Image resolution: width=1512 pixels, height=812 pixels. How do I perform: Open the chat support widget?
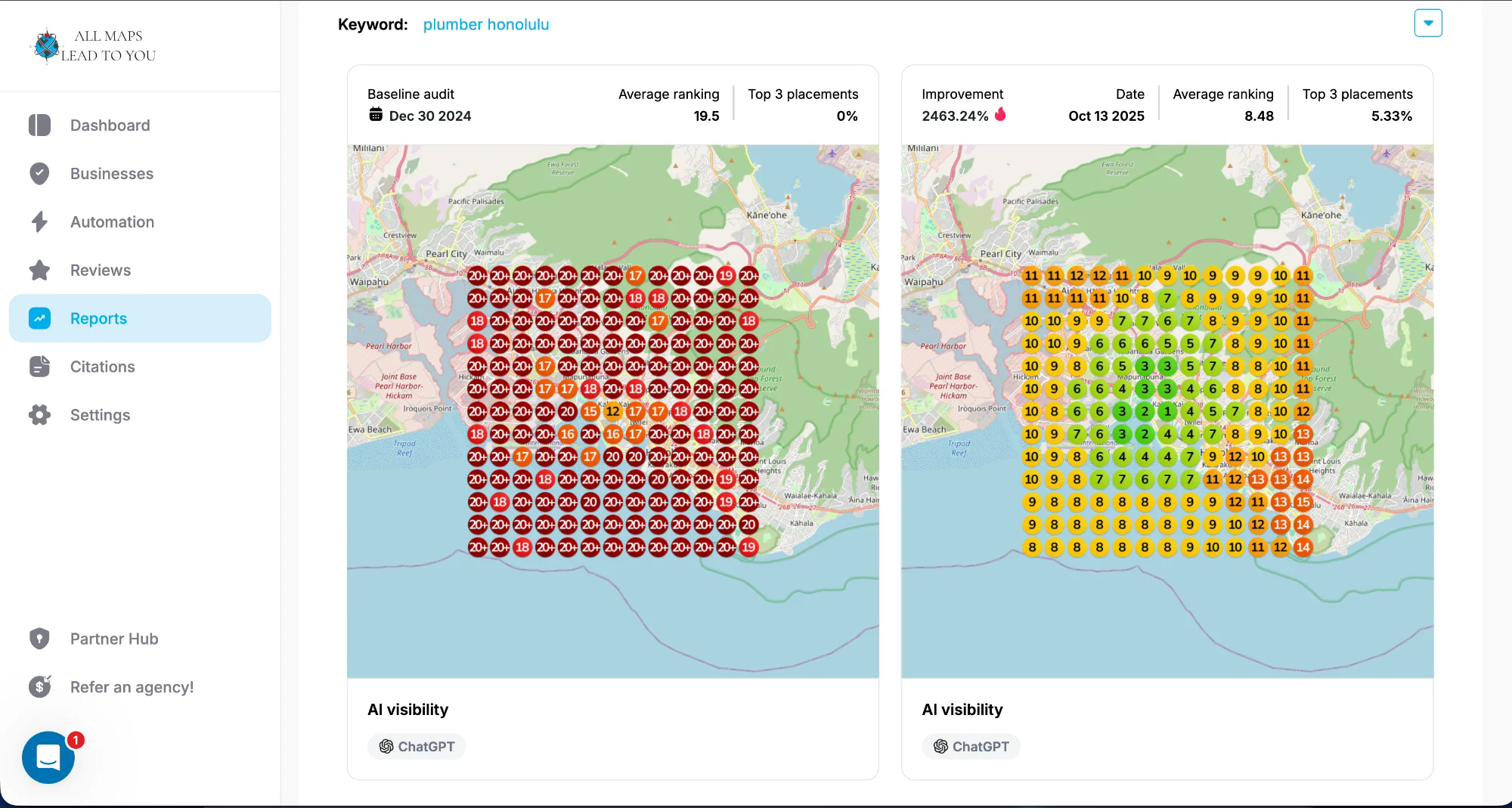tap(48, 758)
